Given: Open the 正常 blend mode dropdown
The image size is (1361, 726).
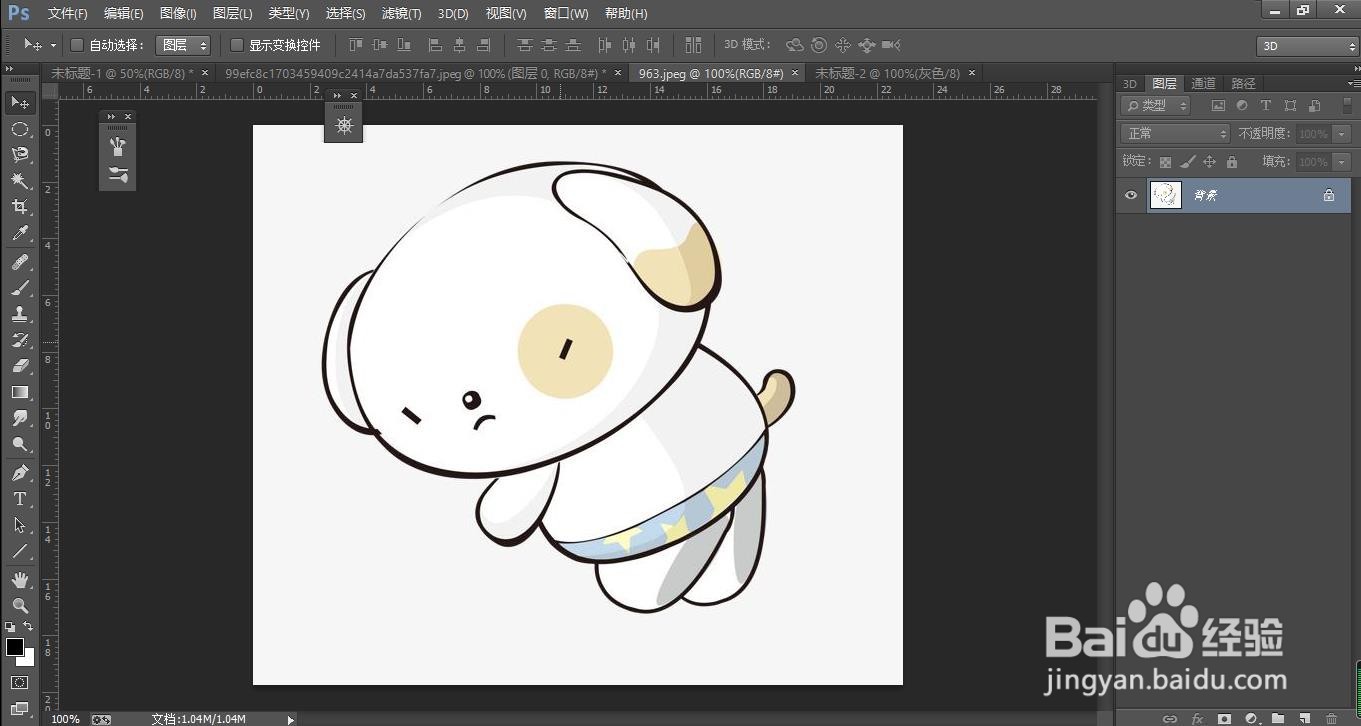Looking at the screenshot, I should tap(1175, 133).
